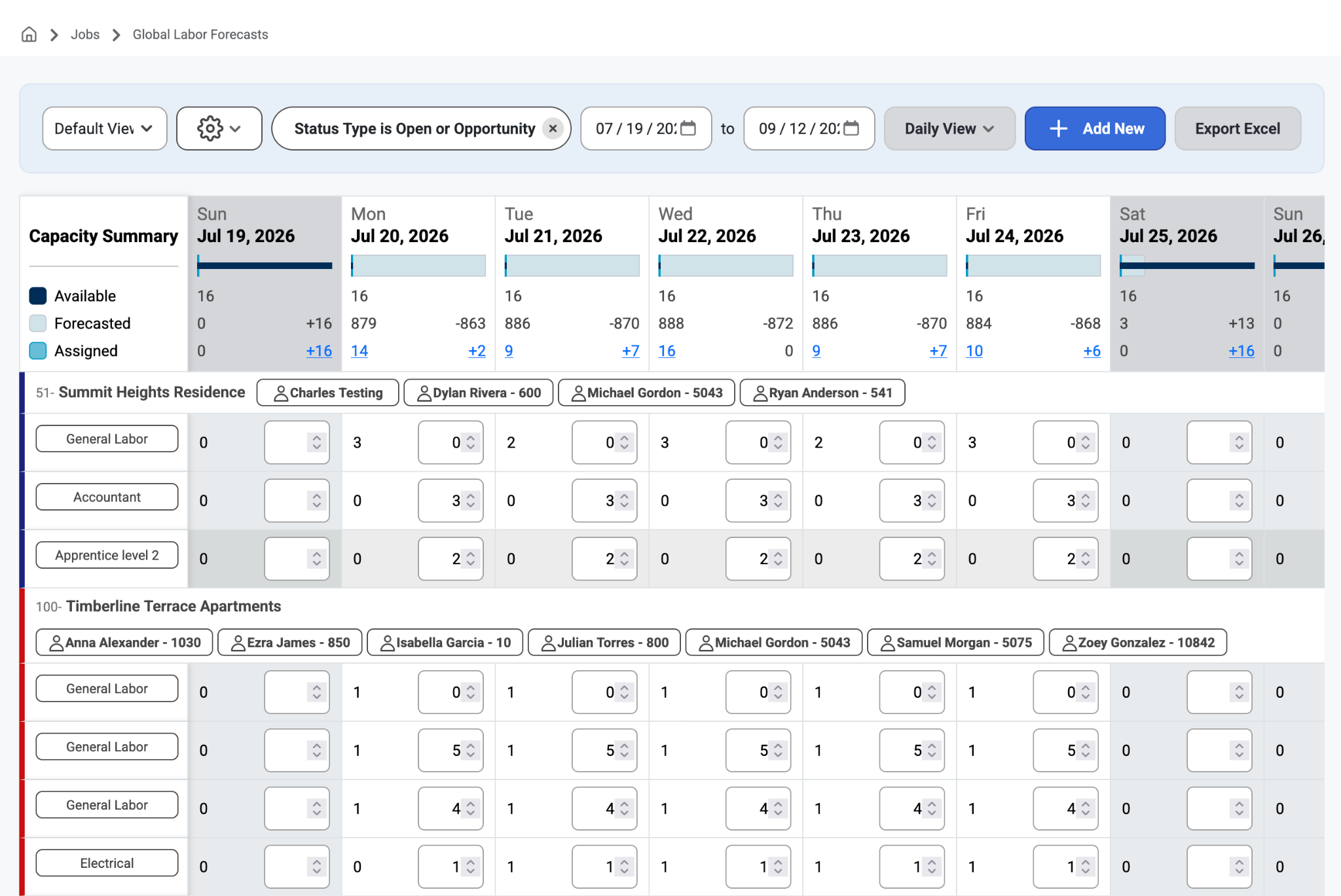Viewport: 1341px width, 896px height.
Task: Open the Daily View dropdown
Action: click(x=949, y=128)
